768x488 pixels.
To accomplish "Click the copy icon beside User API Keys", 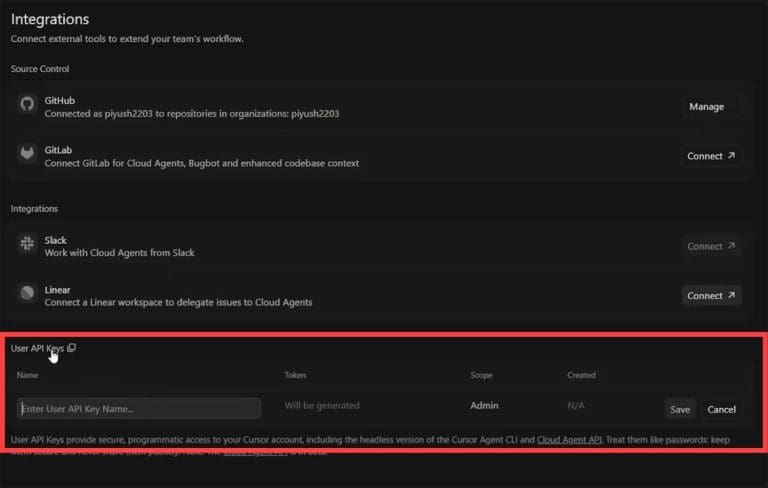I will pos(72,348).
